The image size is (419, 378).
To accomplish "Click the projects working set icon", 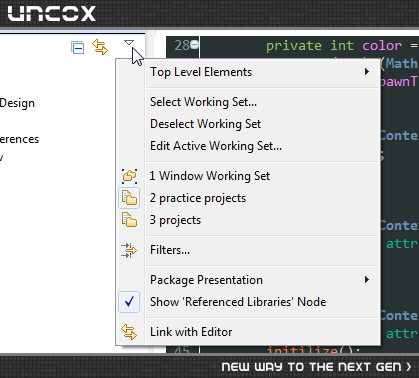I will click(129, 220).
